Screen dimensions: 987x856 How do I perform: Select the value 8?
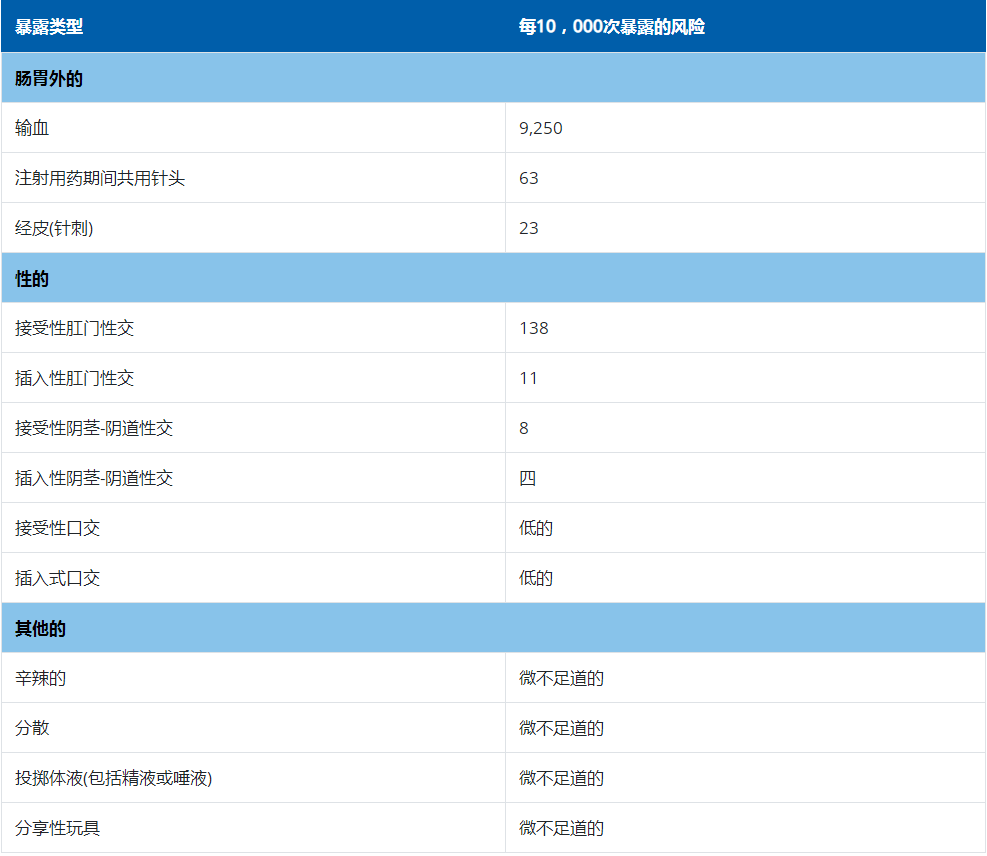[x=524, y=428]
